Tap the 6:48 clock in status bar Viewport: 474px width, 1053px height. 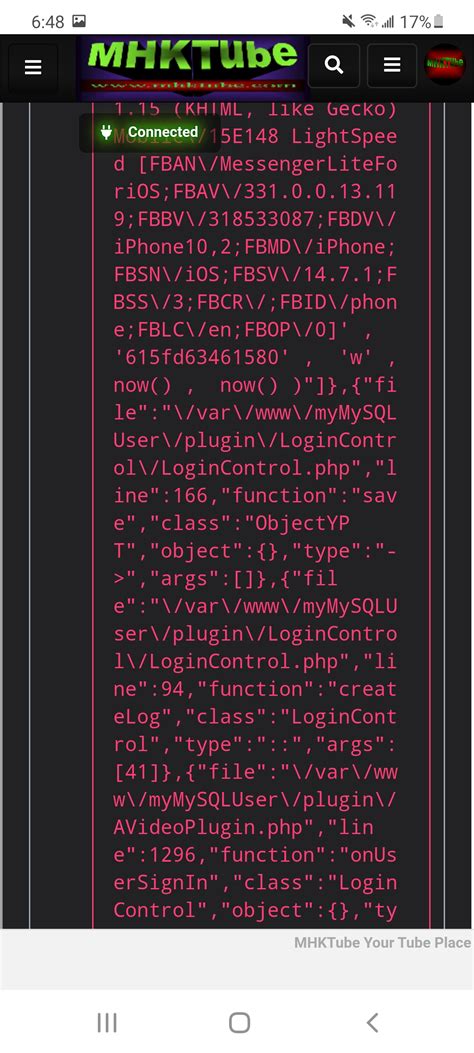pyautogui.click(x=48, y=22)
